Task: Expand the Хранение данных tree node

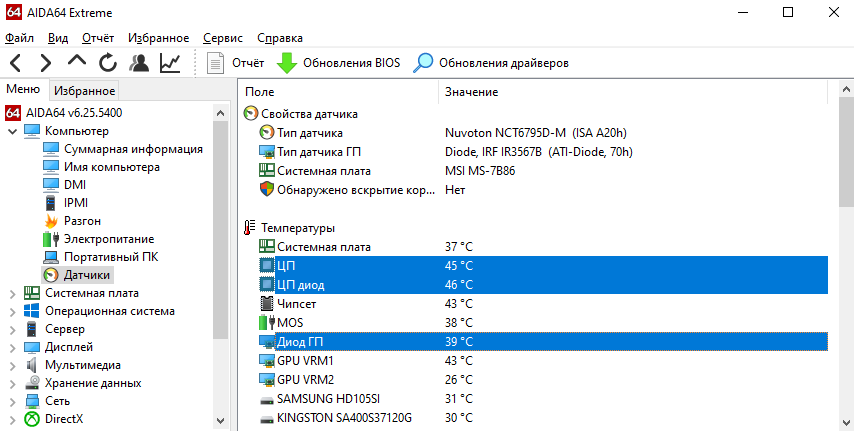Action: tap(13, 383)
